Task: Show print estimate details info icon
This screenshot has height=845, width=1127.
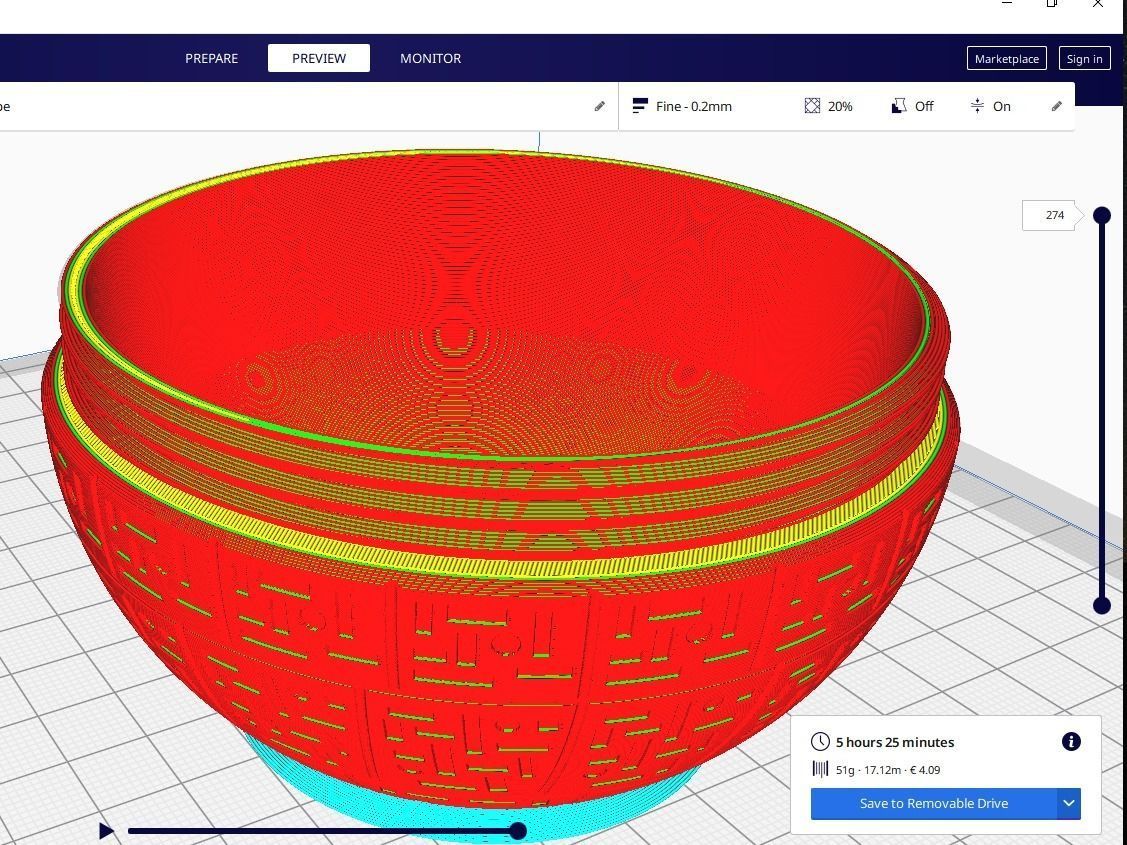Action: point(1071,742)
